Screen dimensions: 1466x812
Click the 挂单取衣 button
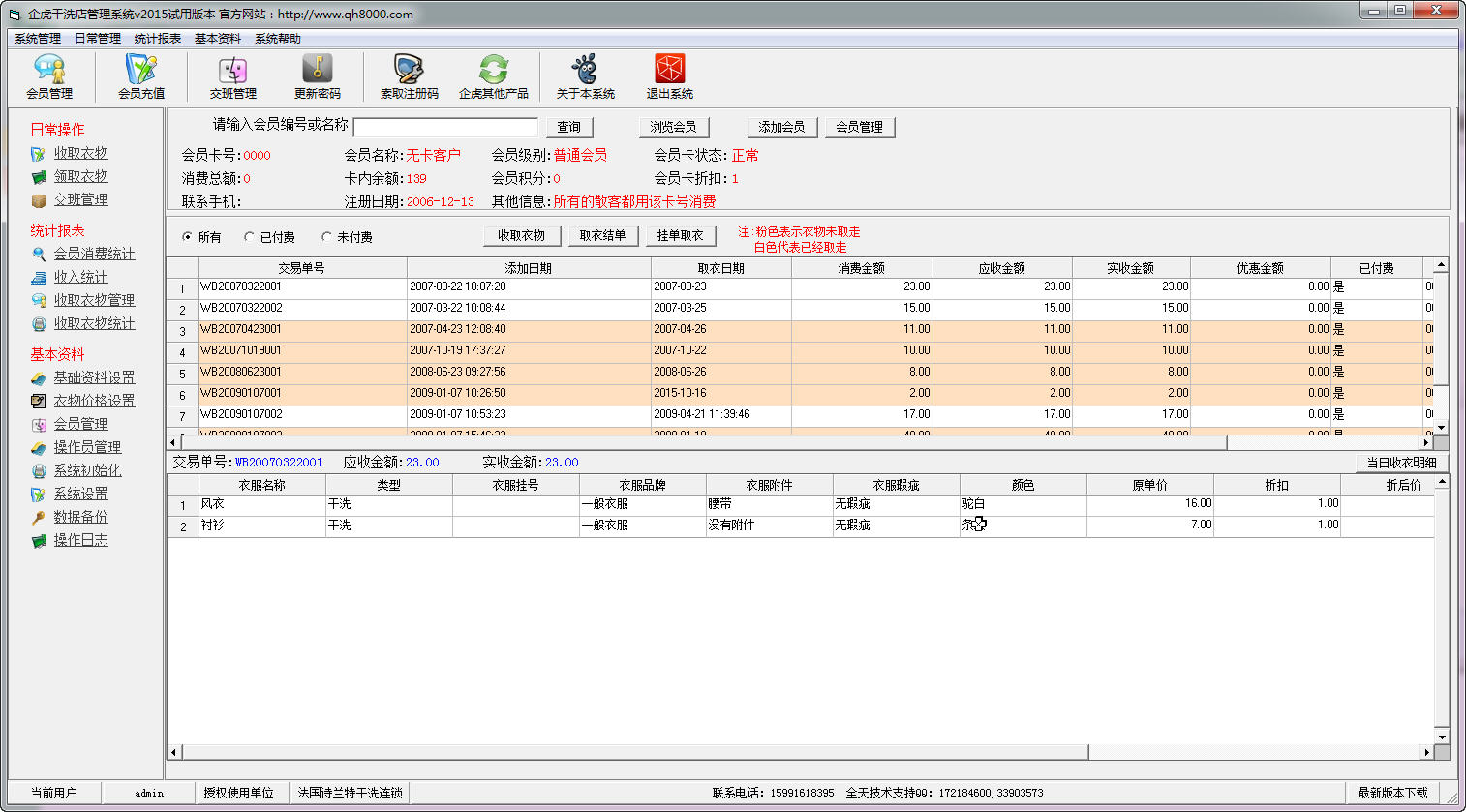[680, 235]
